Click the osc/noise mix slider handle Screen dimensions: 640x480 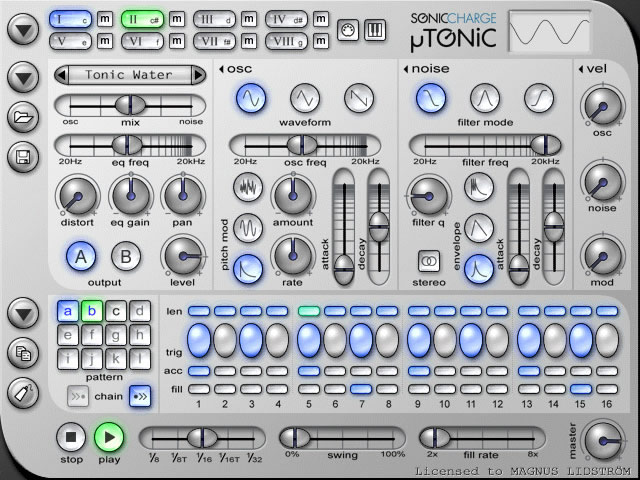click(130, 105)
